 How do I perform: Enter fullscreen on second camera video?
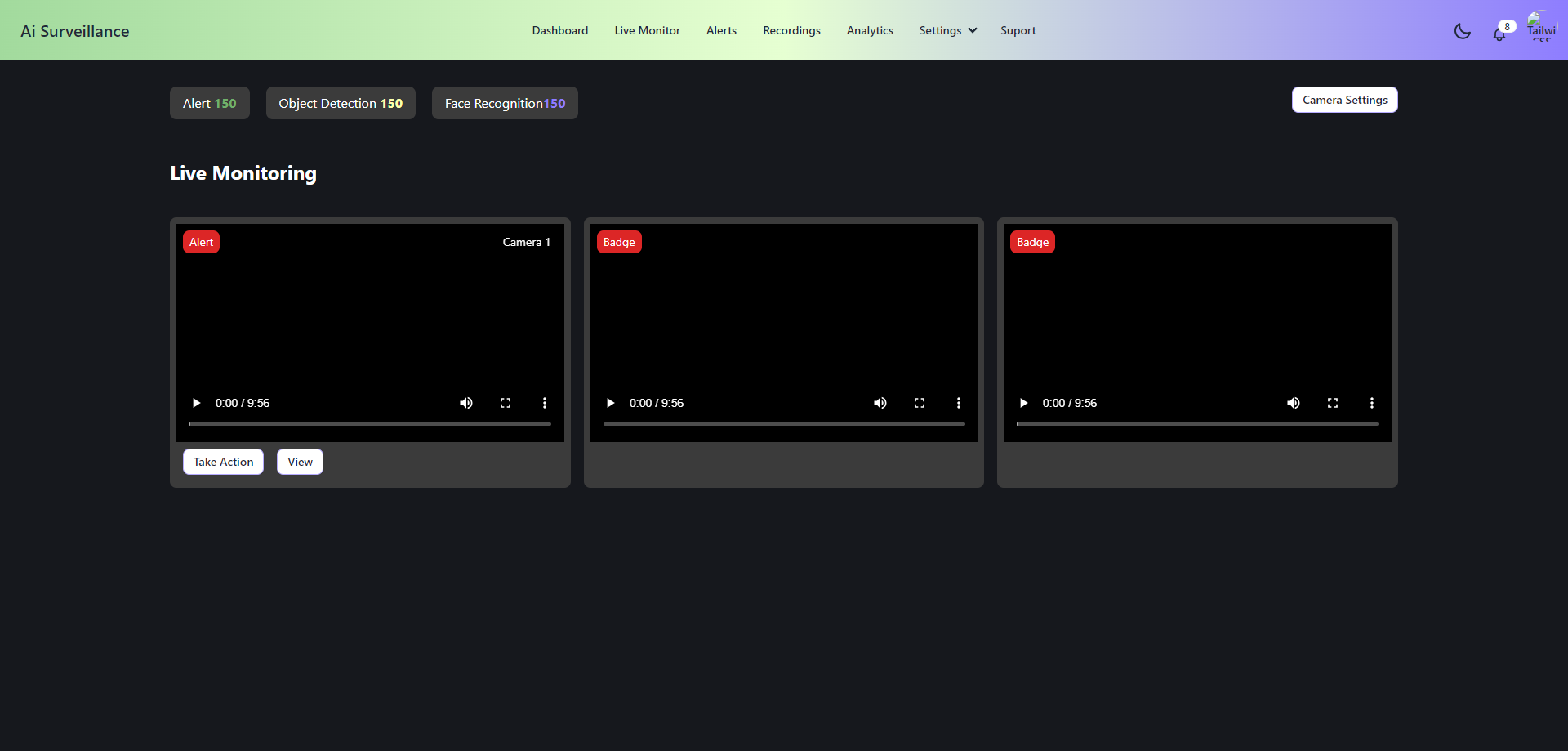click(x=920, y=403)
